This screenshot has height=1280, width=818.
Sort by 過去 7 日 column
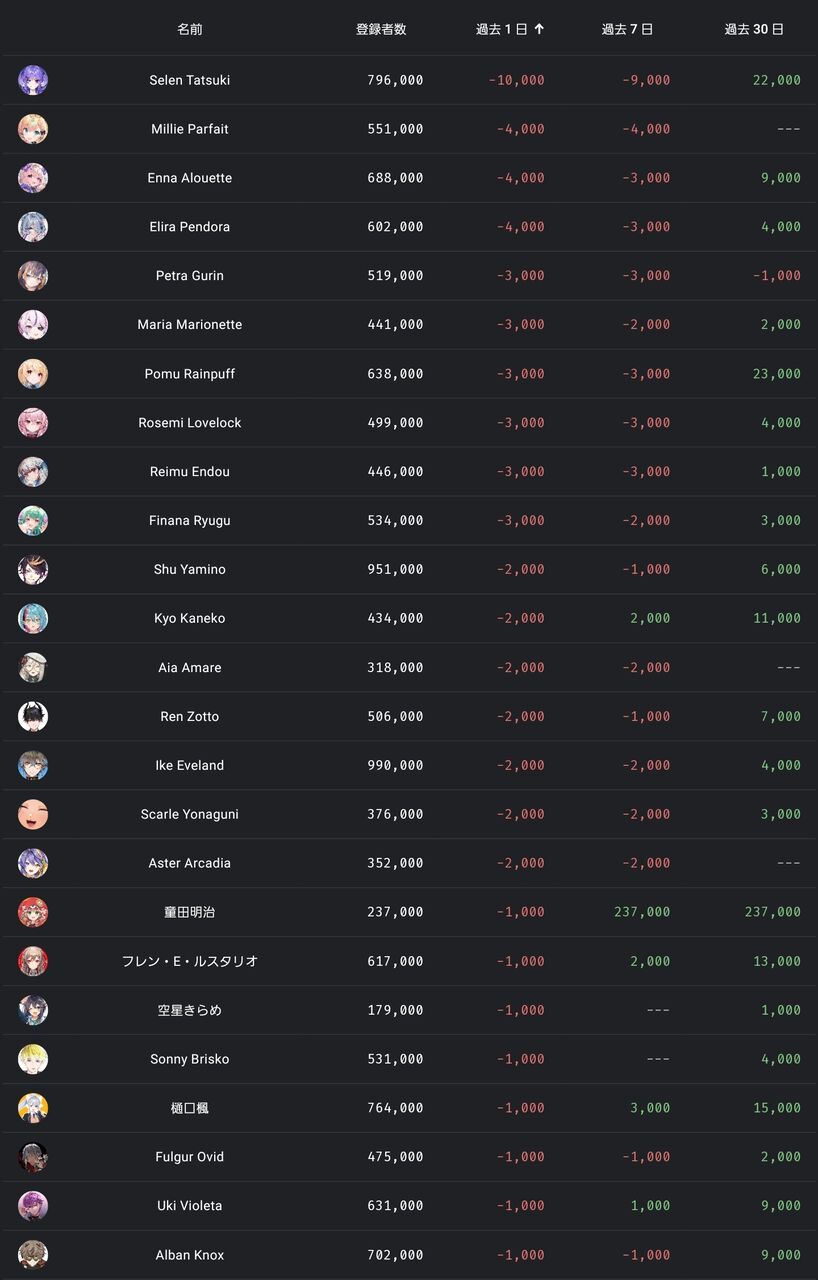pos(627,30)
